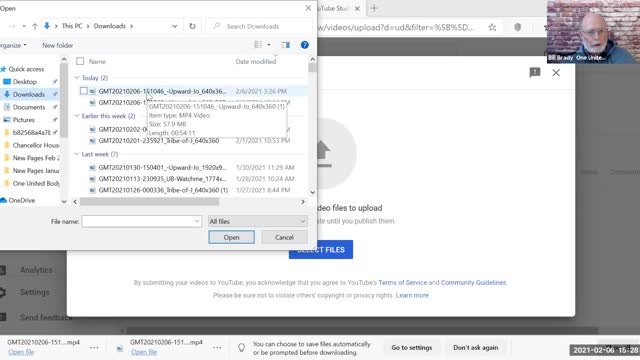Screen dimensions: 640x360
Task: Open options for second downloaded mp4 file
Action: tap(217, 347)
